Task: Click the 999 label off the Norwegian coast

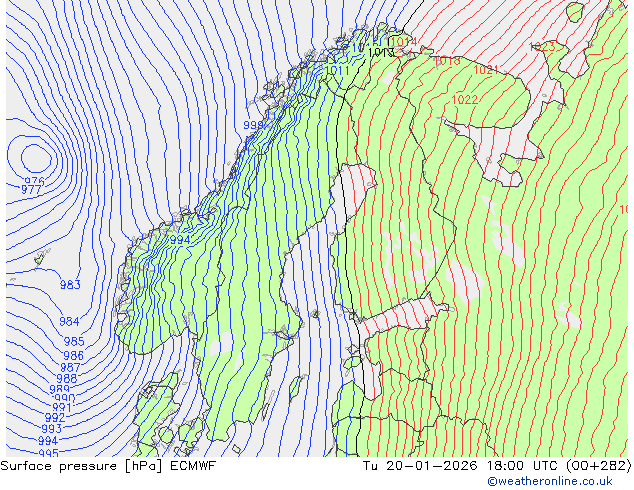Action: (x=253, y=125)
